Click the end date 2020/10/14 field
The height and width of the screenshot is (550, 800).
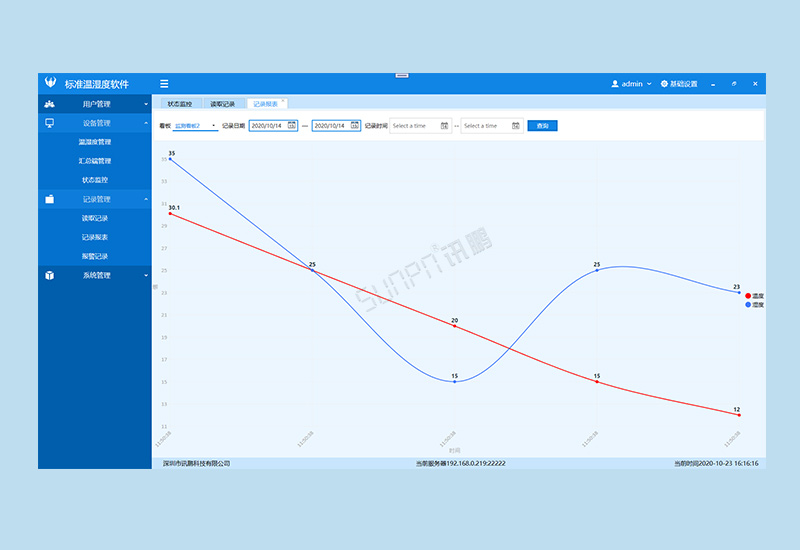tap(336, 126)
